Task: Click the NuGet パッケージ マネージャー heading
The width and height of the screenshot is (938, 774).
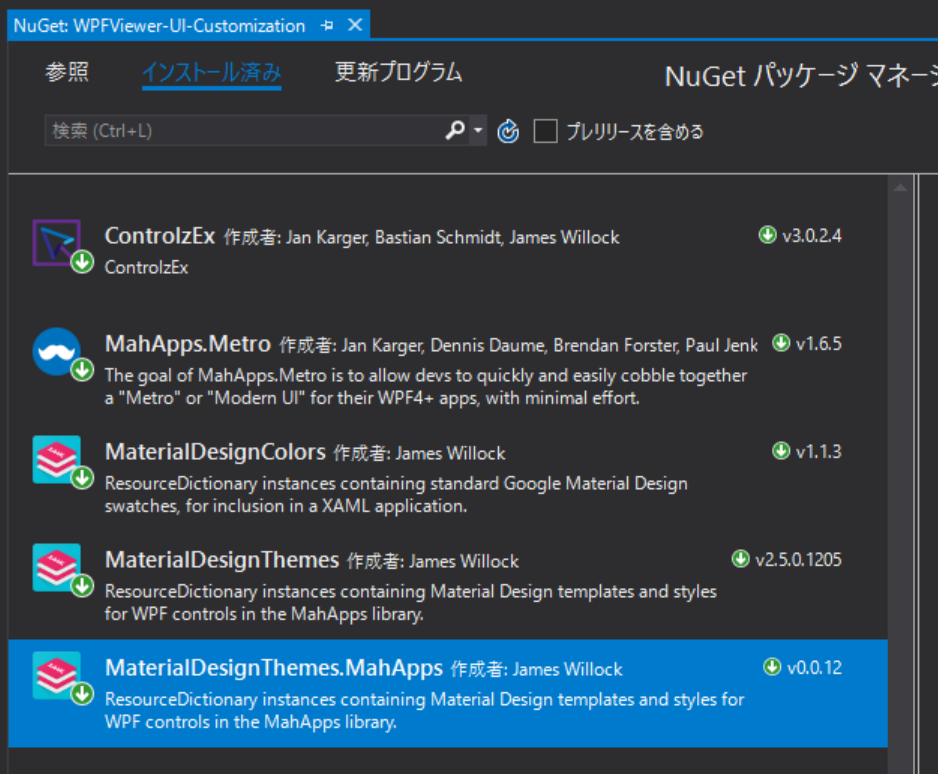Action: pyautogui.click(x=801, y=76)
